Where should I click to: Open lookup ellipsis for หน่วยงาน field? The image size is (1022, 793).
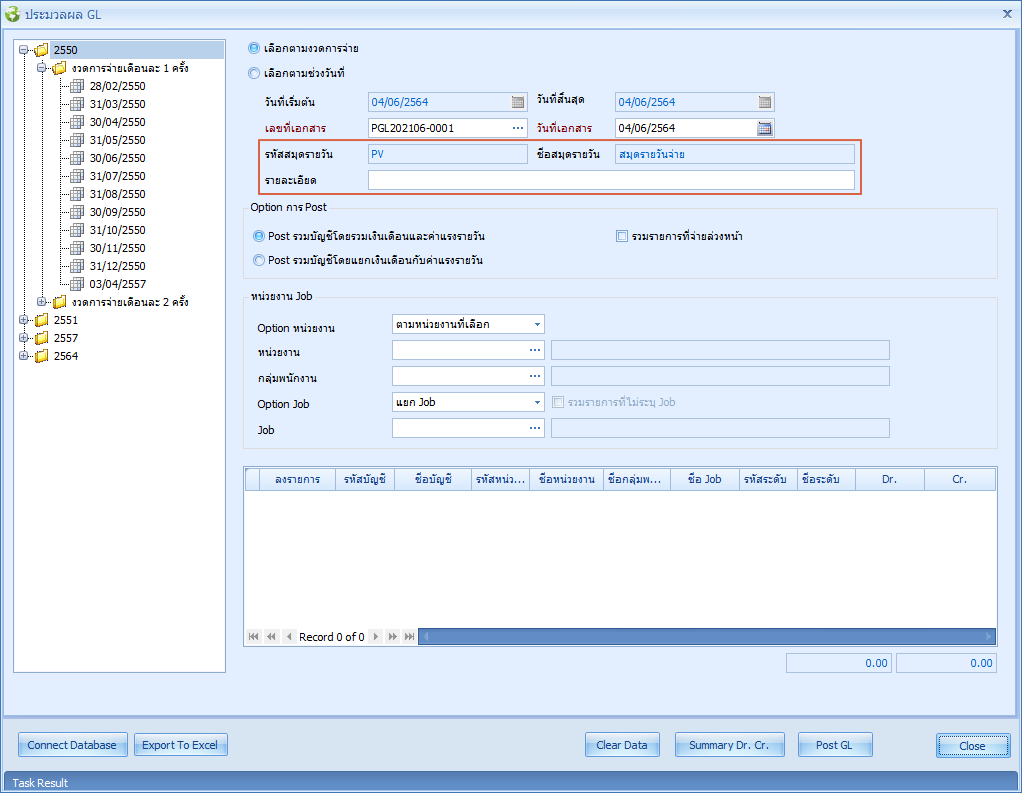[535, 351]
